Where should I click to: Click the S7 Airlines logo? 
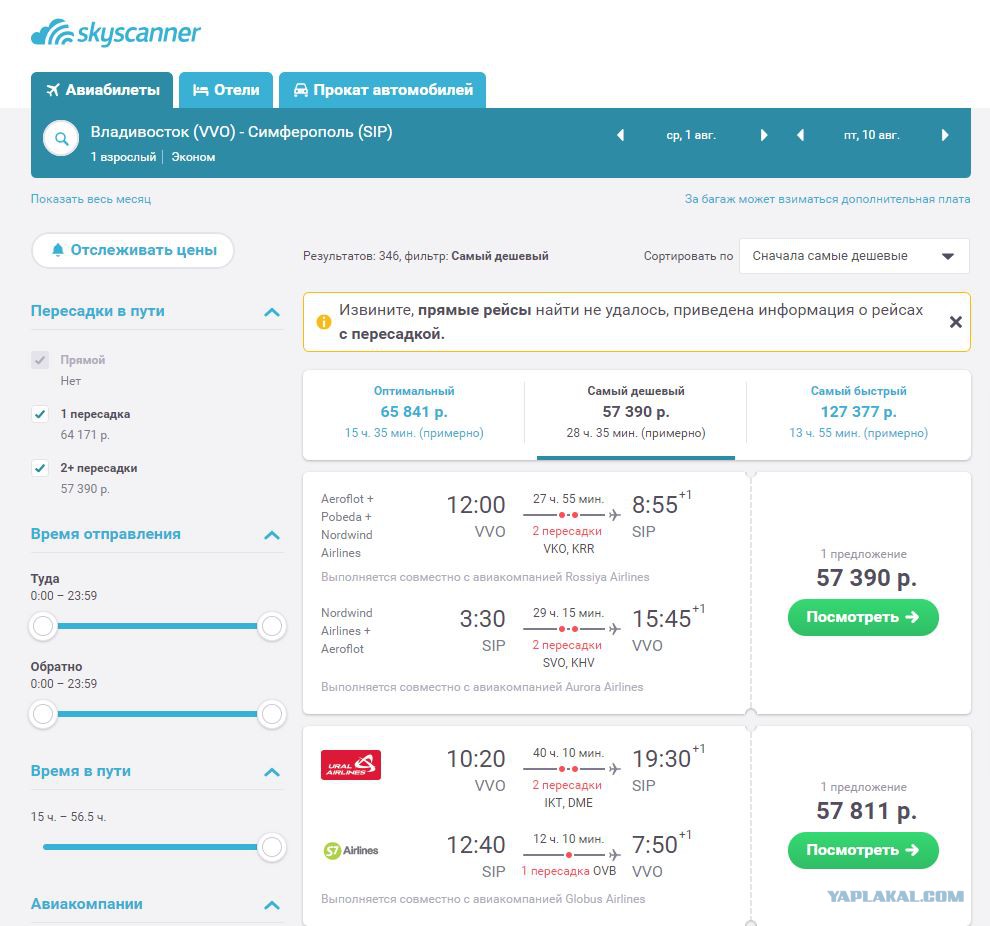[350, 851]
